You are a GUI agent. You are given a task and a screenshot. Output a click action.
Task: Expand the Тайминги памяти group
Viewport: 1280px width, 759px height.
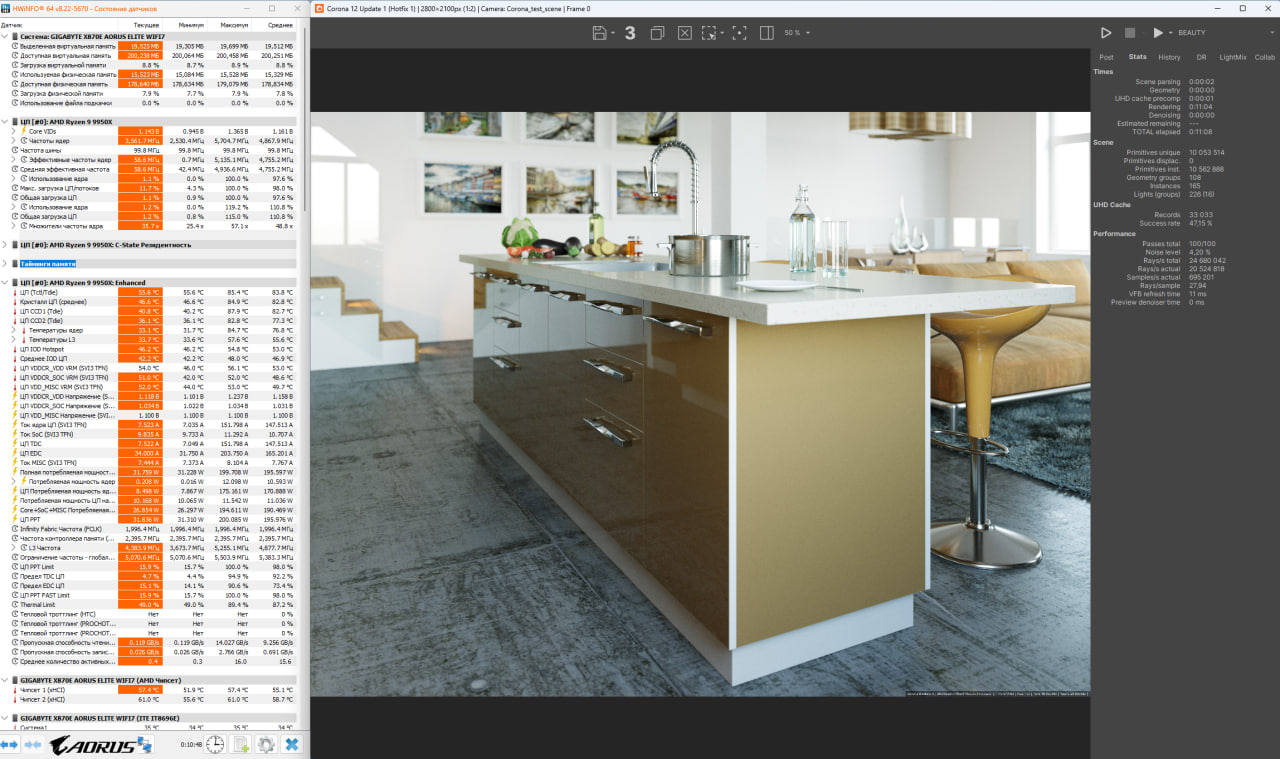click(x=5, y=263)
